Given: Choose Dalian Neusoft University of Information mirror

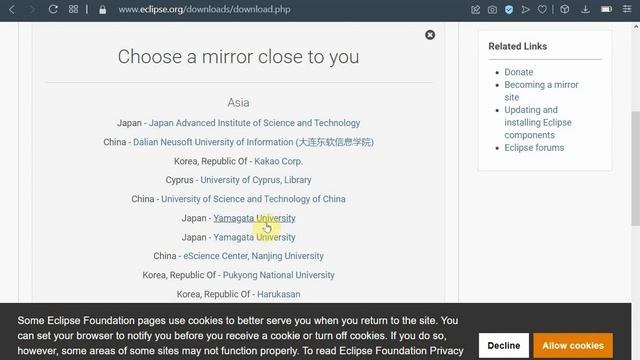Looking at the screenshot, I should pos(253,142).
